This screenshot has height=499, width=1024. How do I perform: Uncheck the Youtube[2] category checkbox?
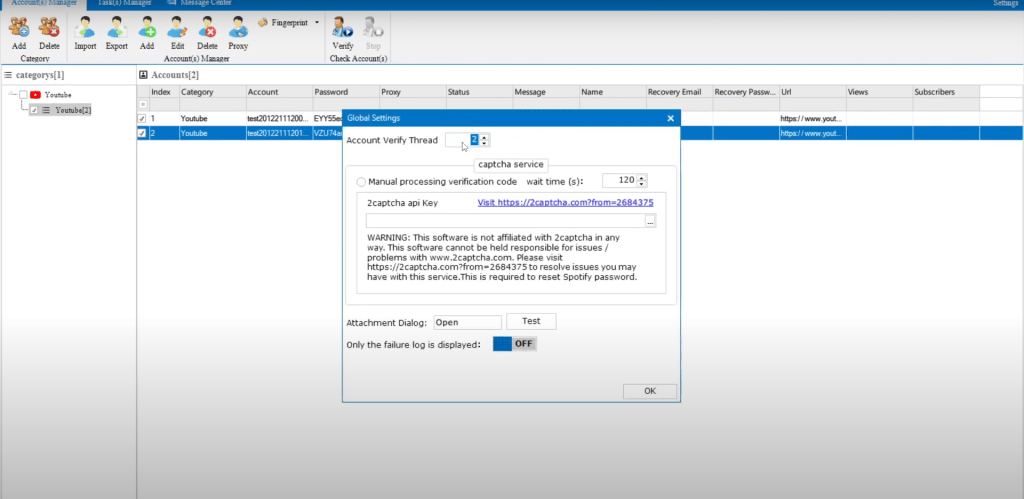pos(35,110)
